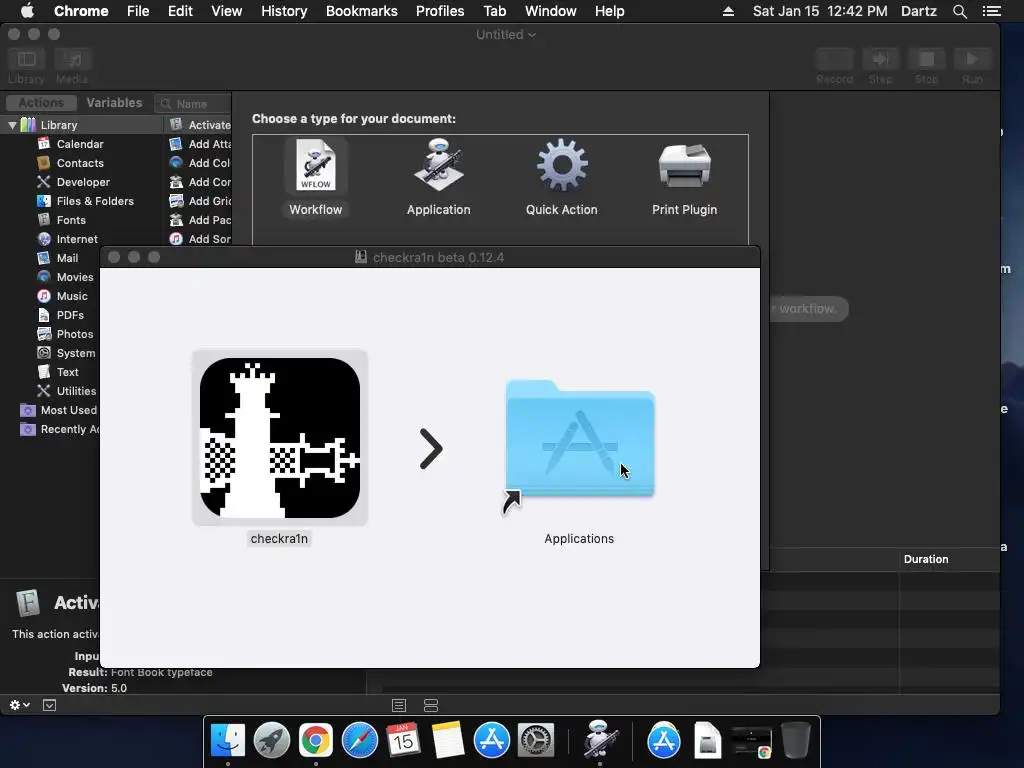This screenshot has height=768, width=1024.
Task: Open the Untitled title dropdown
Action: pos(505,35)
